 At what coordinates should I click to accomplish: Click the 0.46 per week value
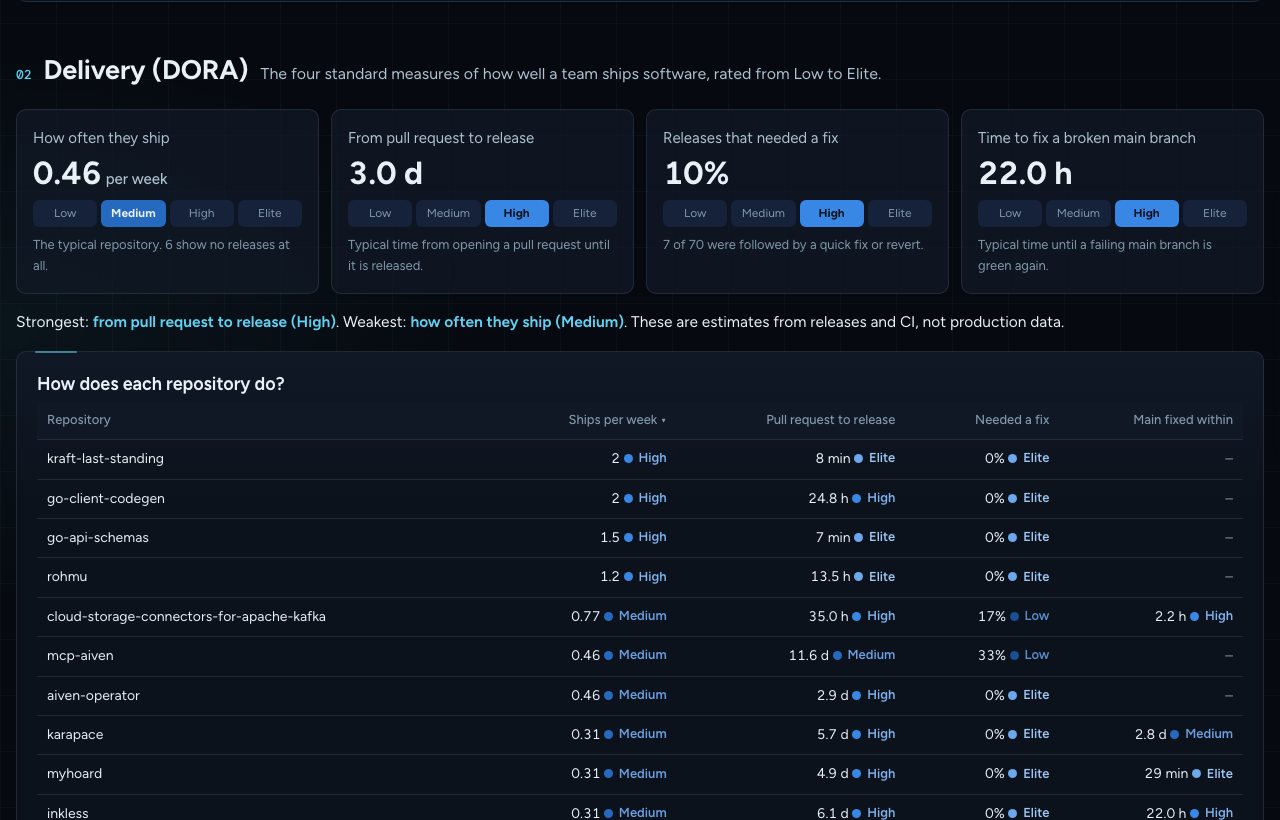(100, 174)
